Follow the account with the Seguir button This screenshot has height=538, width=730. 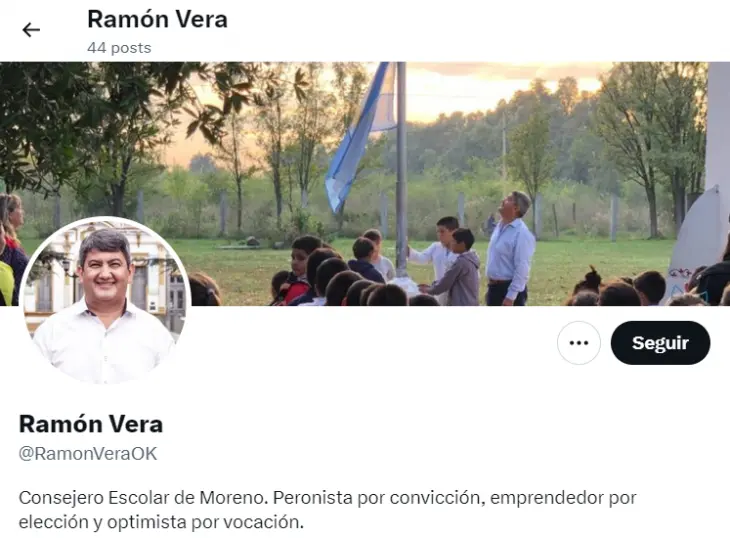(x=660, y=343)
